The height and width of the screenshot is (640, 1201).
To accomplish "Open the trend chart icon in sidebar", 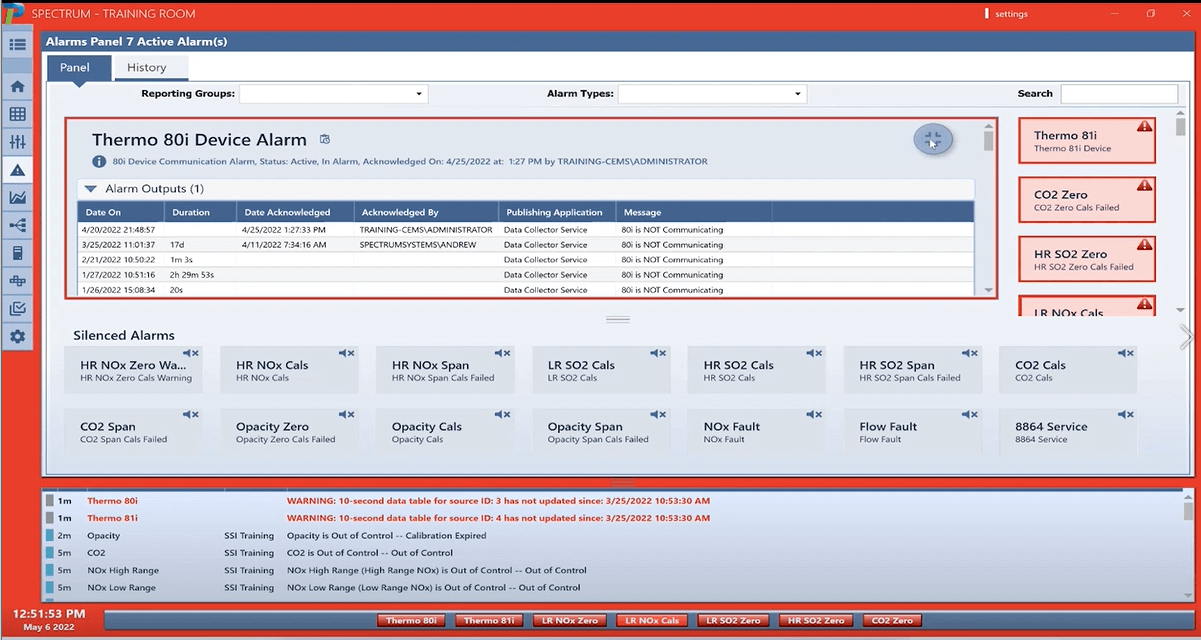I will tap(17, 198).
